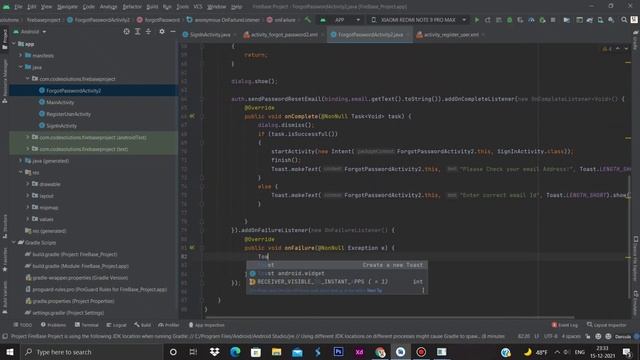Open the VCS menu

[x=198, y=7]
